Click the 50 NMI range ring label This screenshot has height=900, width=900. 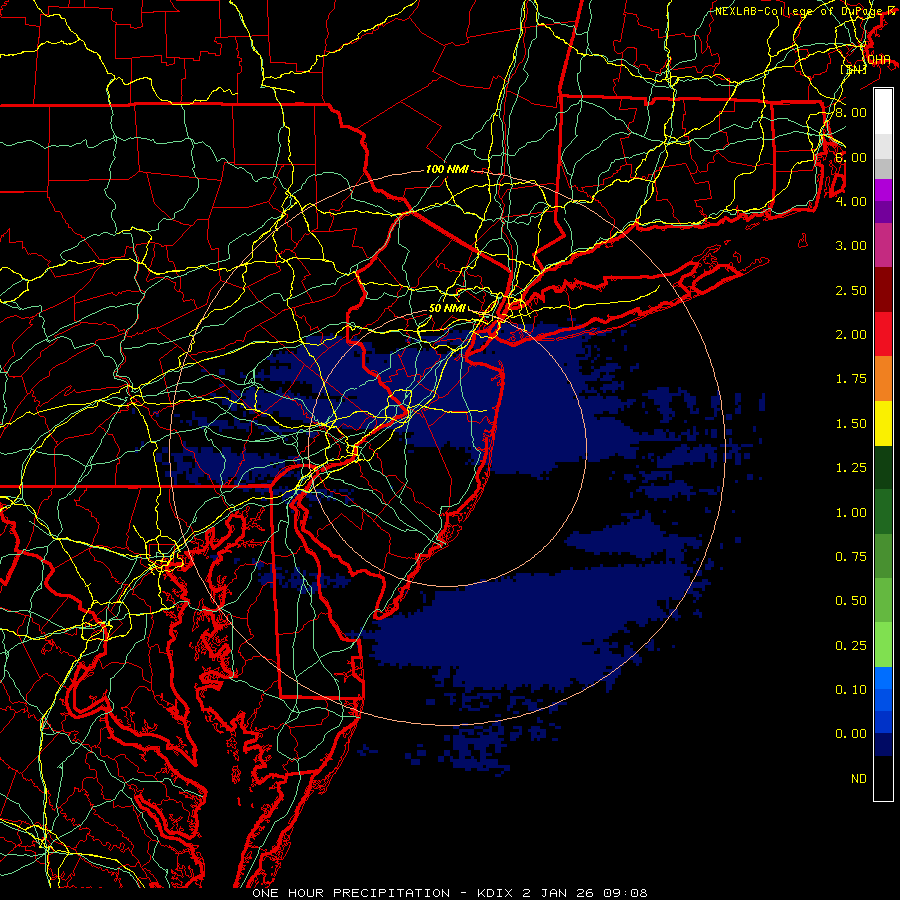(x=447, y=308)
